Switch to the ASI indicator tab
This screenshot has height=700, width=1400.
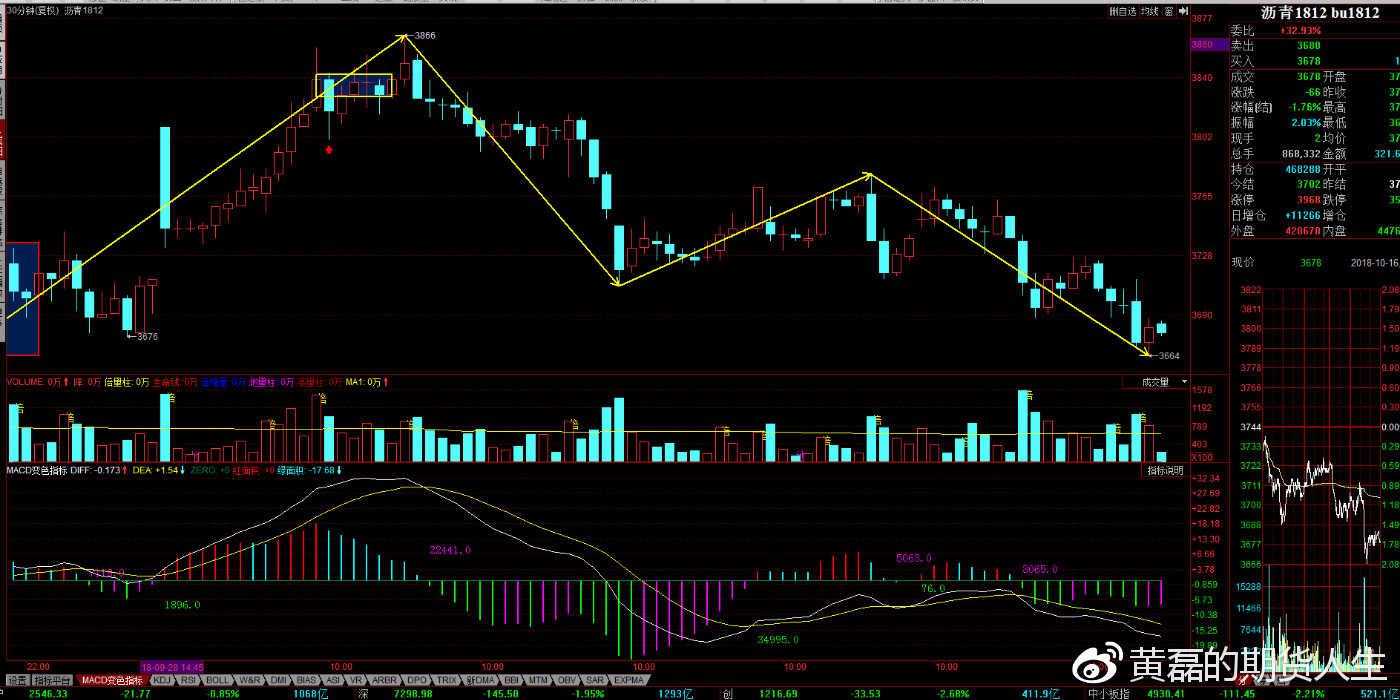(x=334, y=680)
